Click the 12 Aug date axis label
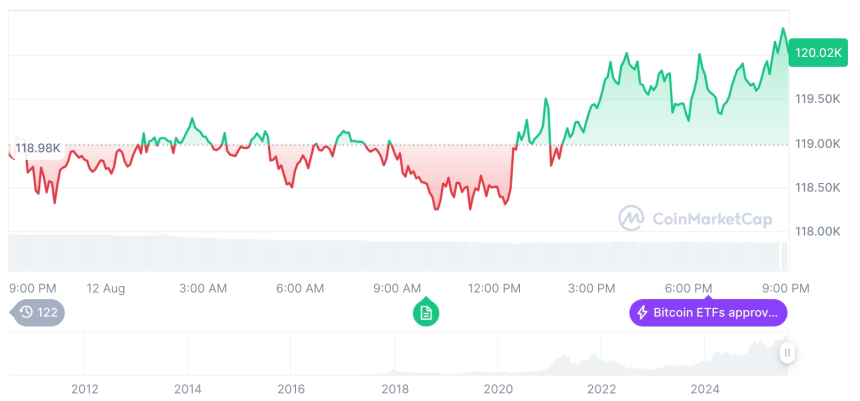 (x=106, y=288)
